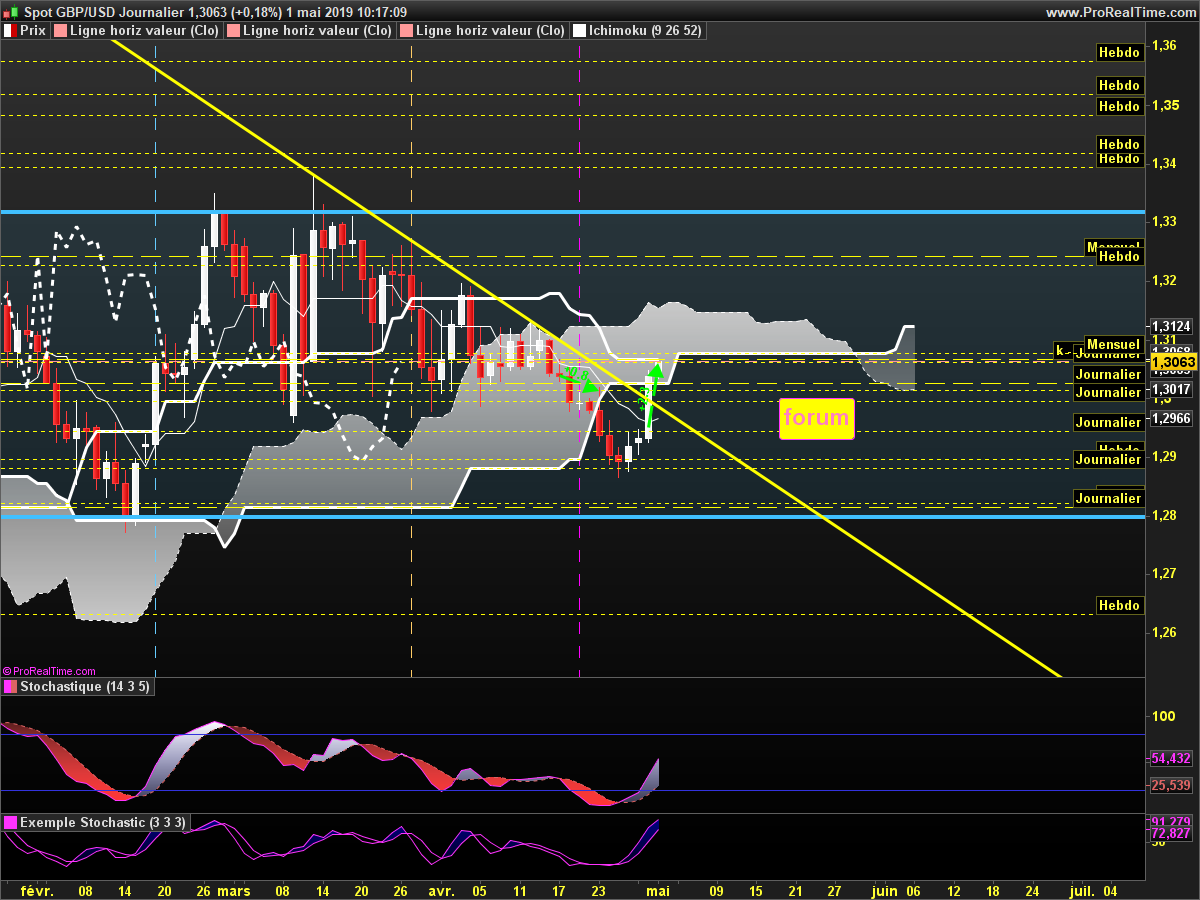Image resolution: width=1200 pixels, height=900 pixels.
Task: Select the Hebdo label between 1,27 and 1,26
Action: pos(1119,605)
